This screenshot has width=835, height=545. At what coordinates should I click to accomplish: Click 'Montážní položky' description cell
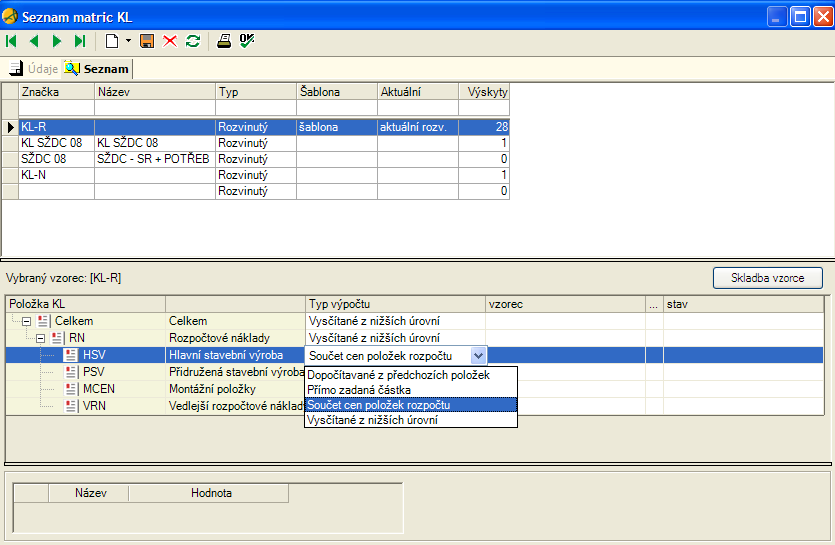click(235, 389)
